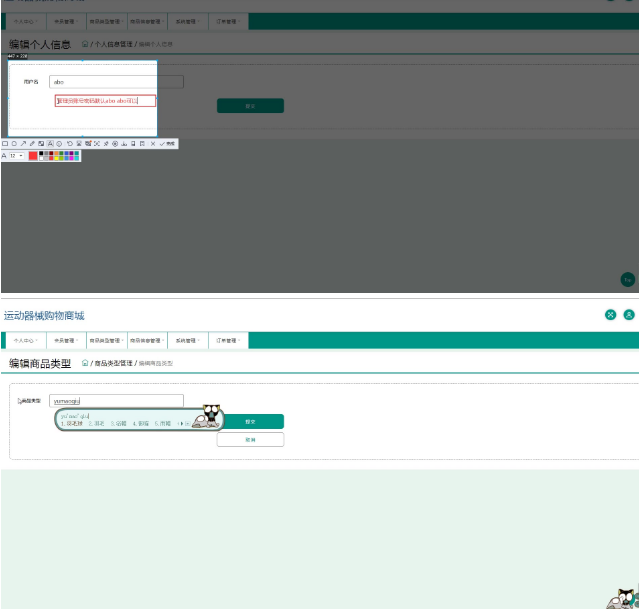
Task: Choose IME candidate 1 羽毛球
Action: tap(72, 424)
